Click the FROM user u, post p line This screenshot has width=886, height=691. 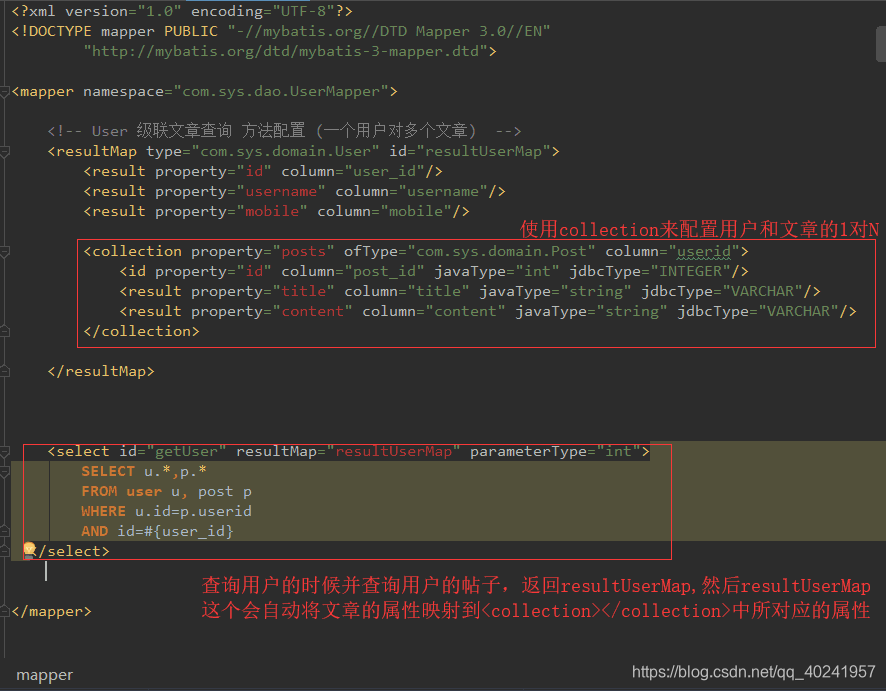(167, 492)
